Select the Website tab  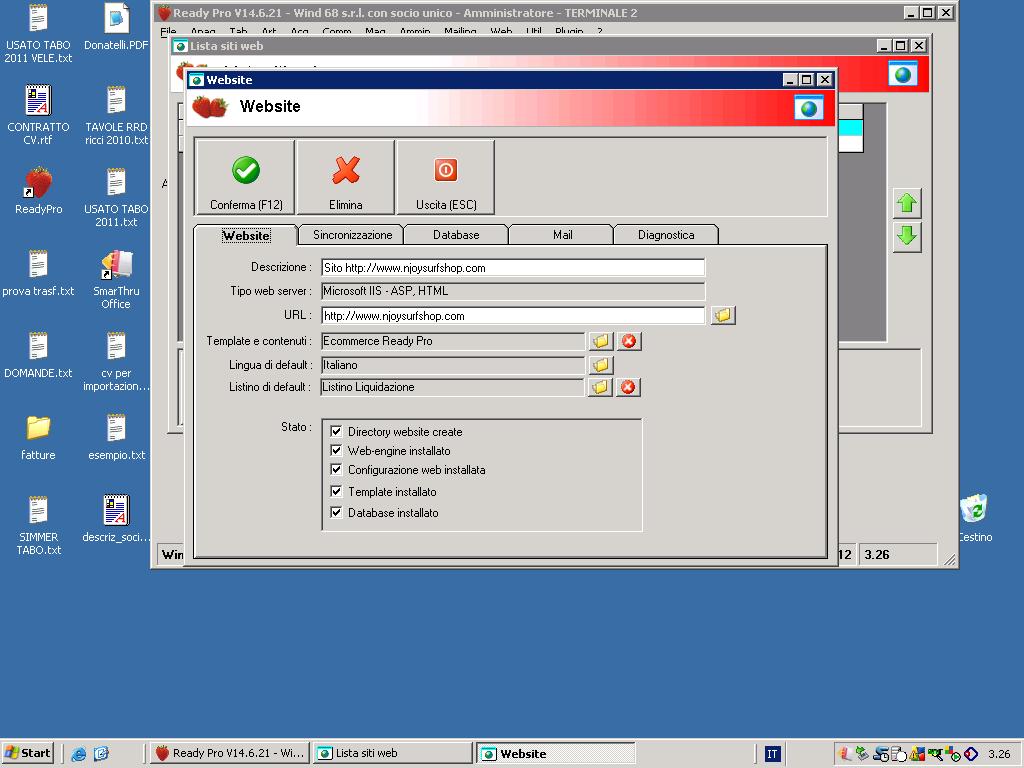pyautogui.click(x=246, y=235)
